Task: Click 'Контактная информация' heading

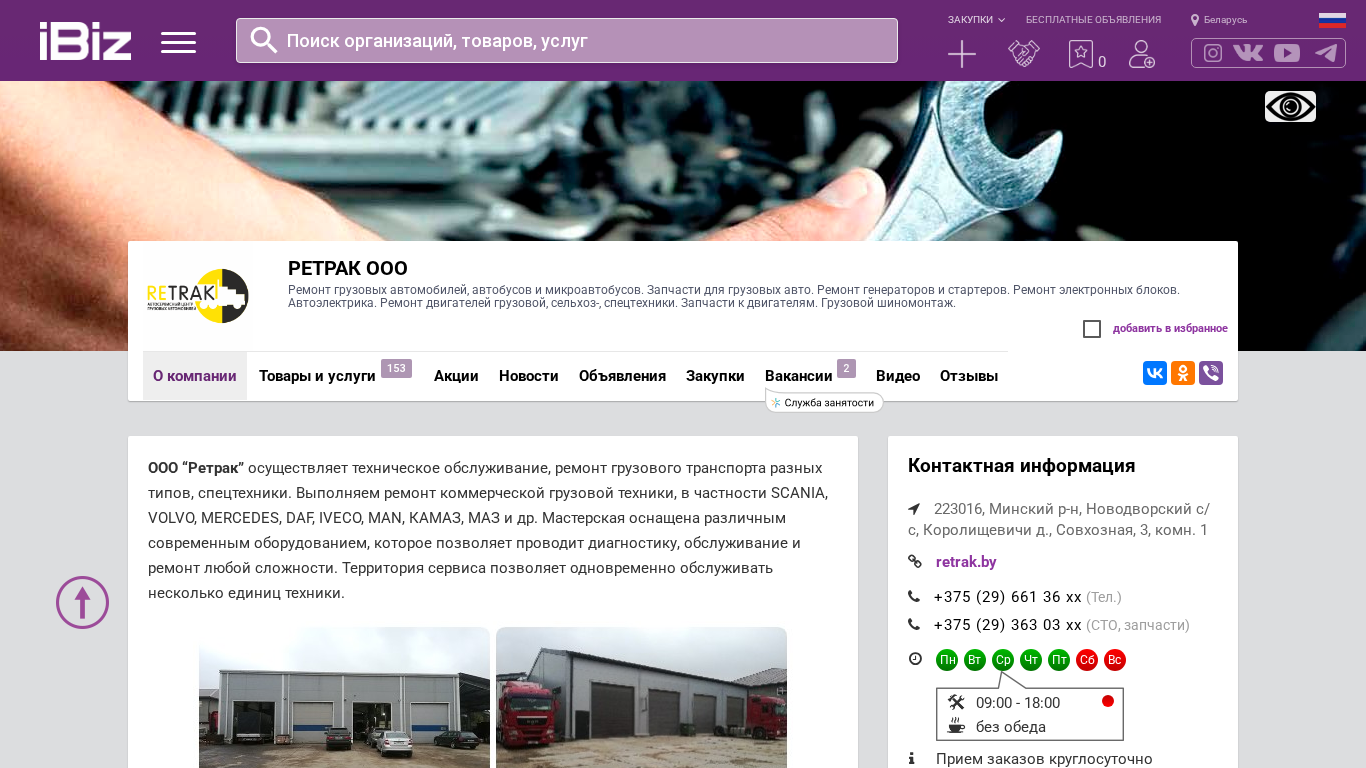Action: pos(1021,466)
